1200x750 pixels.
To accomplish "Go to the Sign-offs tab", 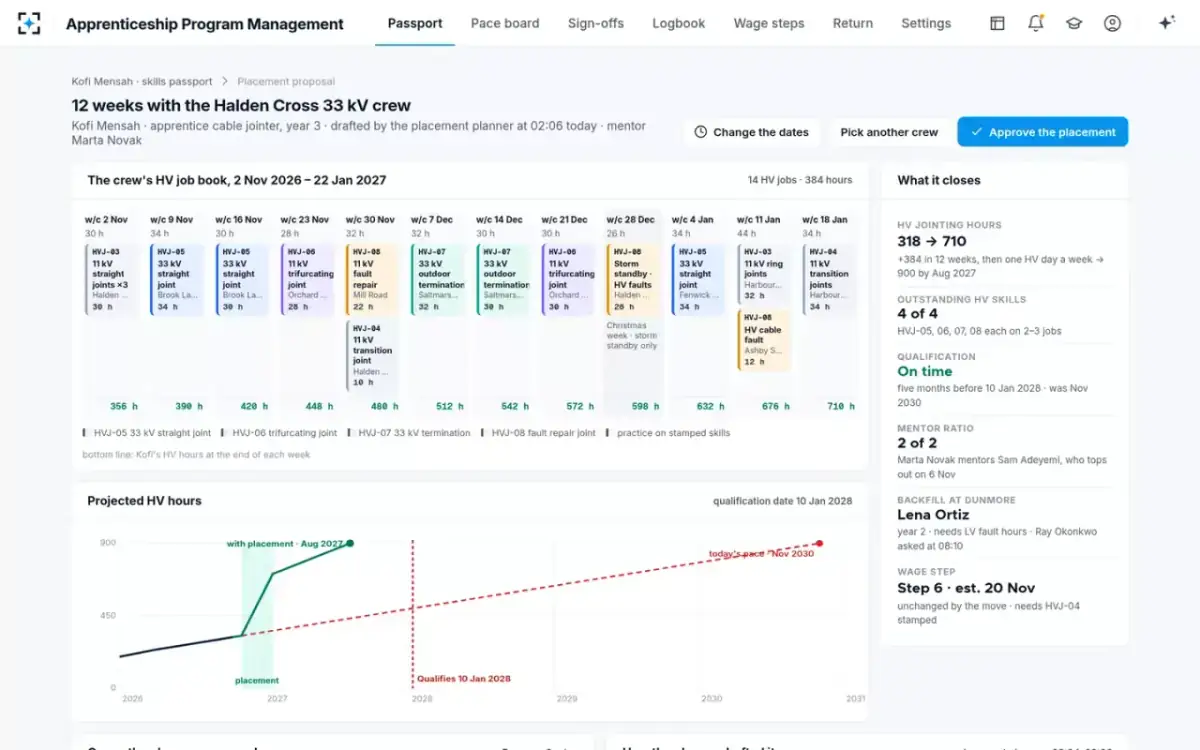I will click(596, 23).
